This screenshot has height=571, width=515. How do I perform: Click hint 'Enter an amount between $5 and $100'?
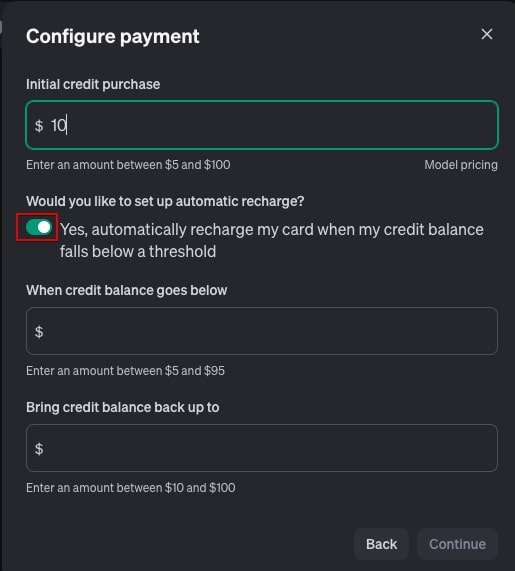pyautogui.click(x=128, y=165)
